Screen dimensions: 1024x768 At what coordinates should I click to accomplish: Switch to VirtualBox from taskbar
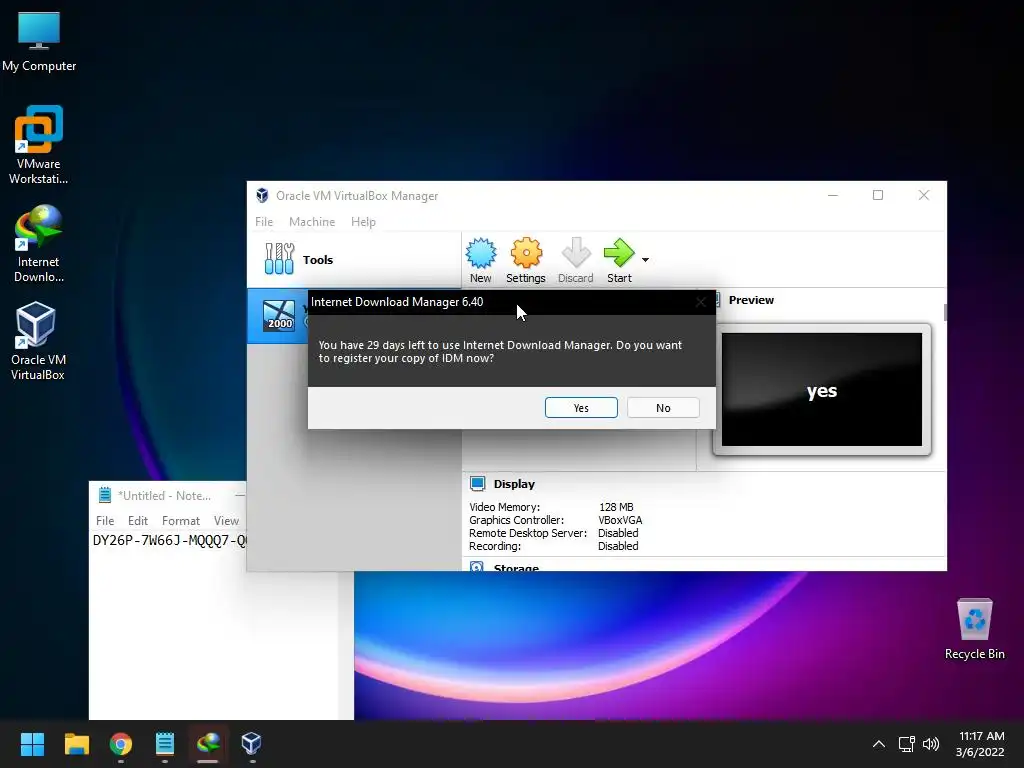tap(251, 744)
